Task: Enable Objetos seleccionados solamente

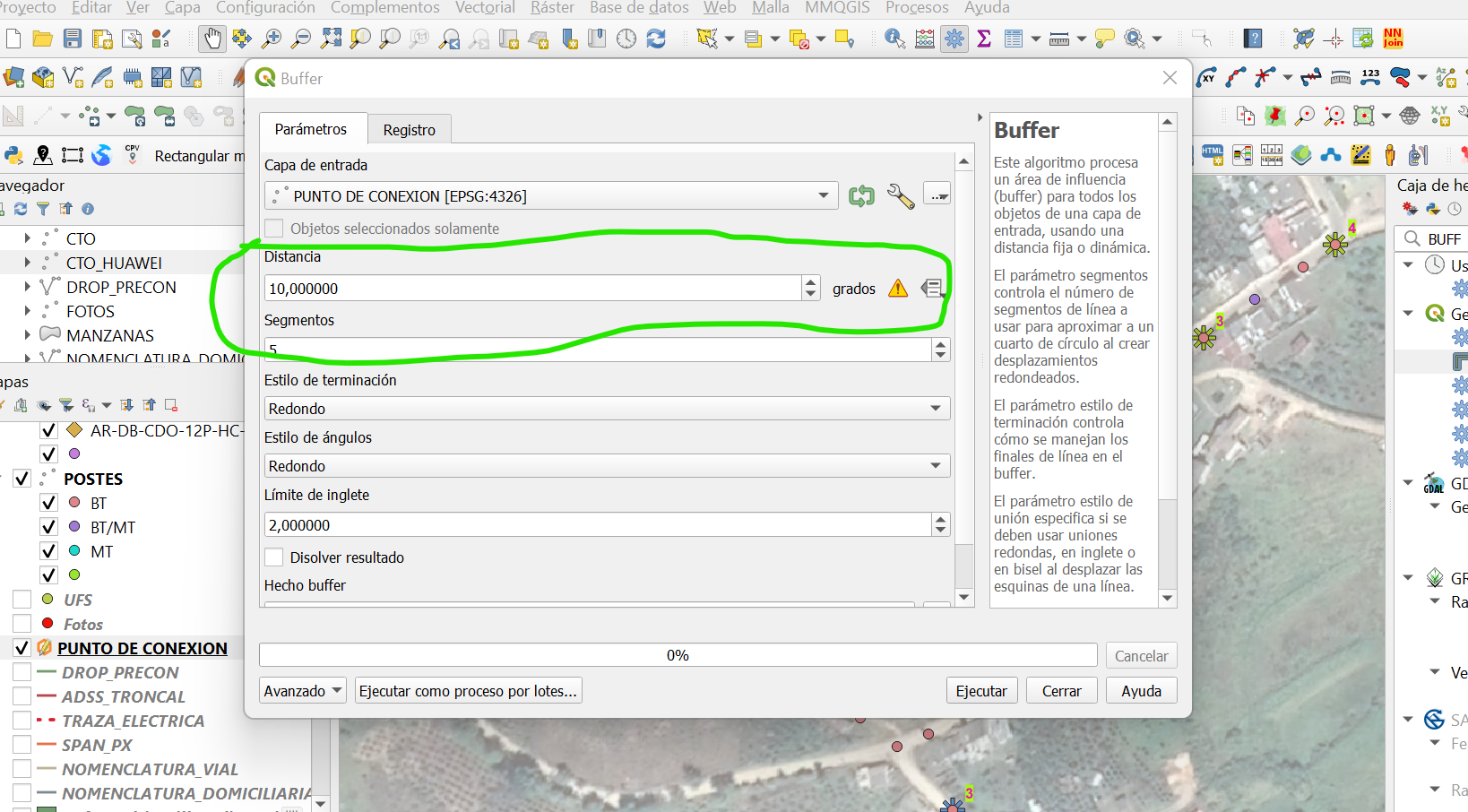Action: pos(273,228)
